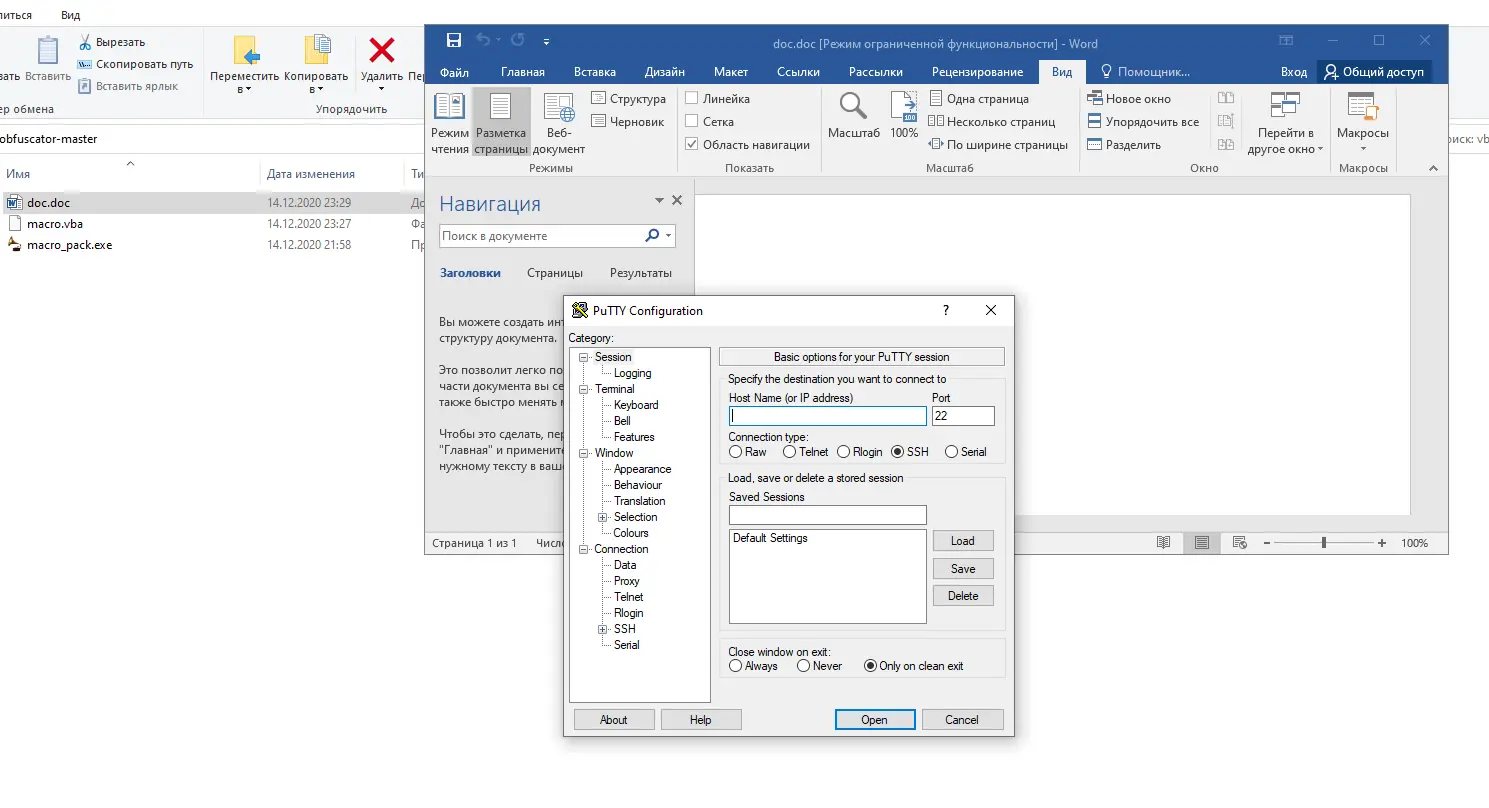This screenshot has width=1489, height=808.
Task: Select Always close window on exit
Action: coord(736,666)
